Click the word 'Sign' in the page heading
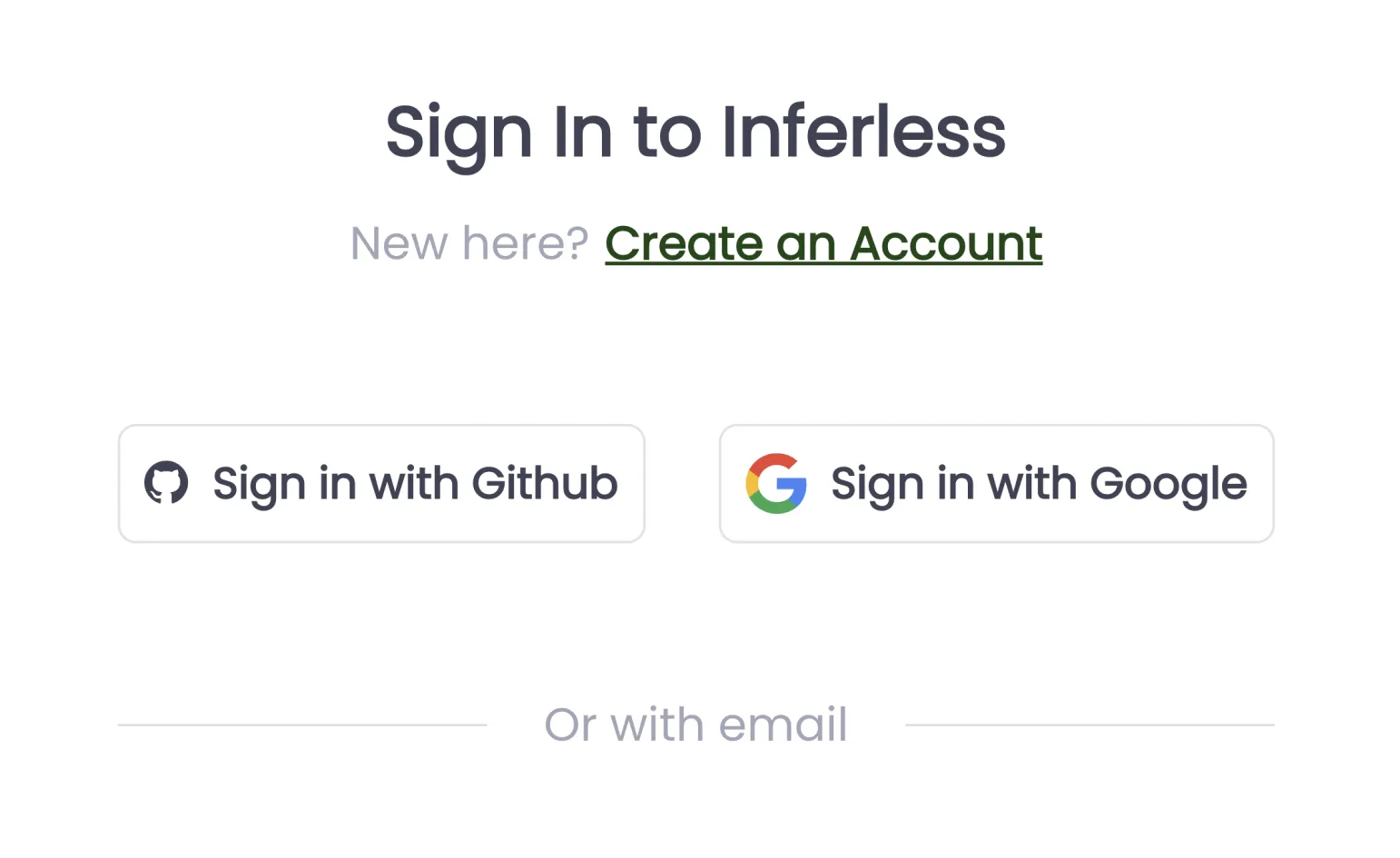 [458, 134]
